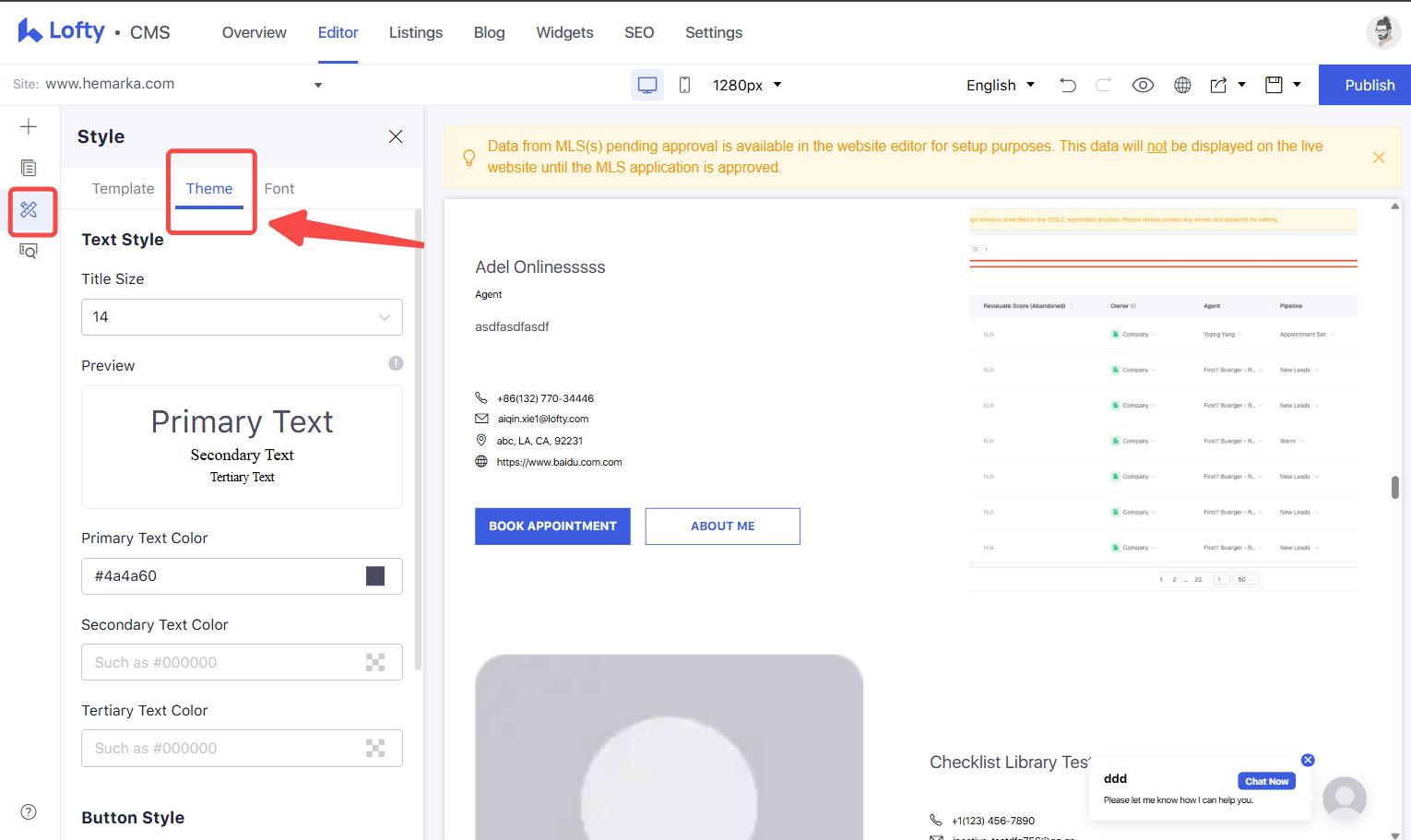Click the Tertiary Text Color swatch
The image size is (1411, 840).
[x=375, y=748]
